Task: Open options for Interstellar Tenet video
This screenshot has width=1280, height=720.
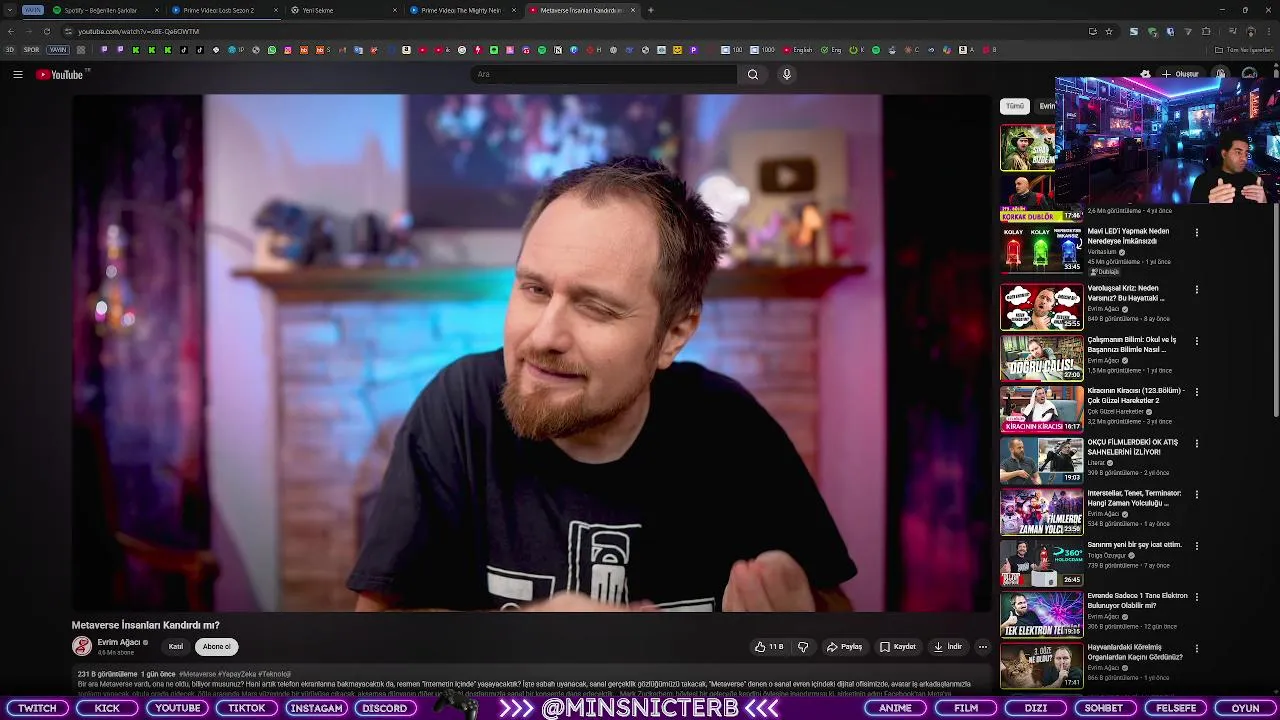Action: click(x=1196, y=494)
